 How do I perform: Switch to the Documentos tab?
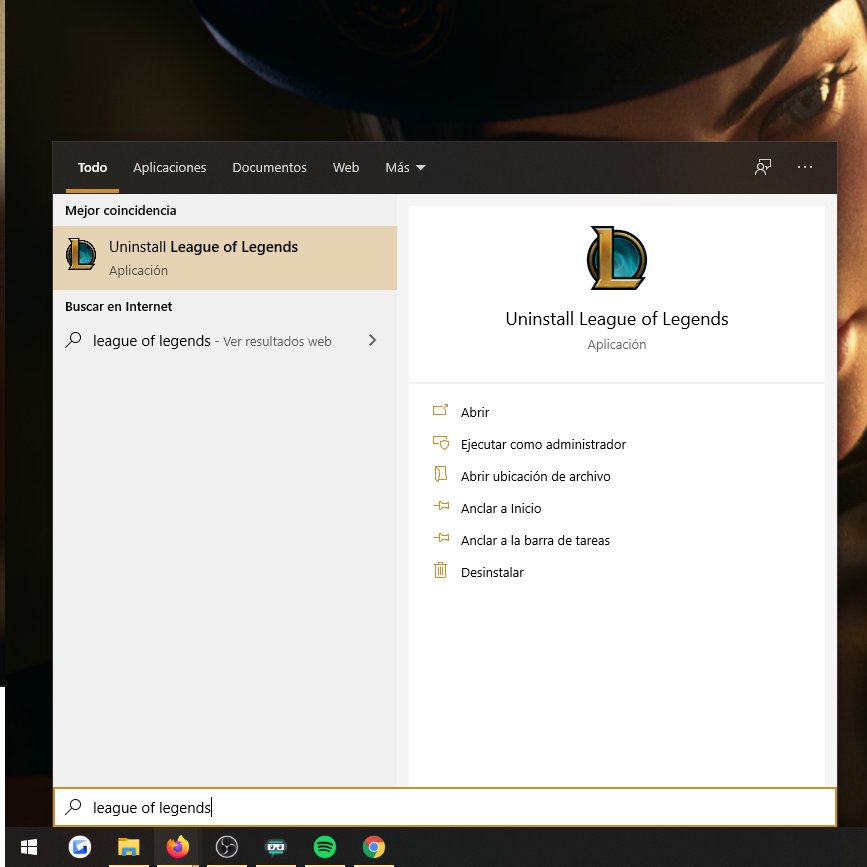[269, 168]
